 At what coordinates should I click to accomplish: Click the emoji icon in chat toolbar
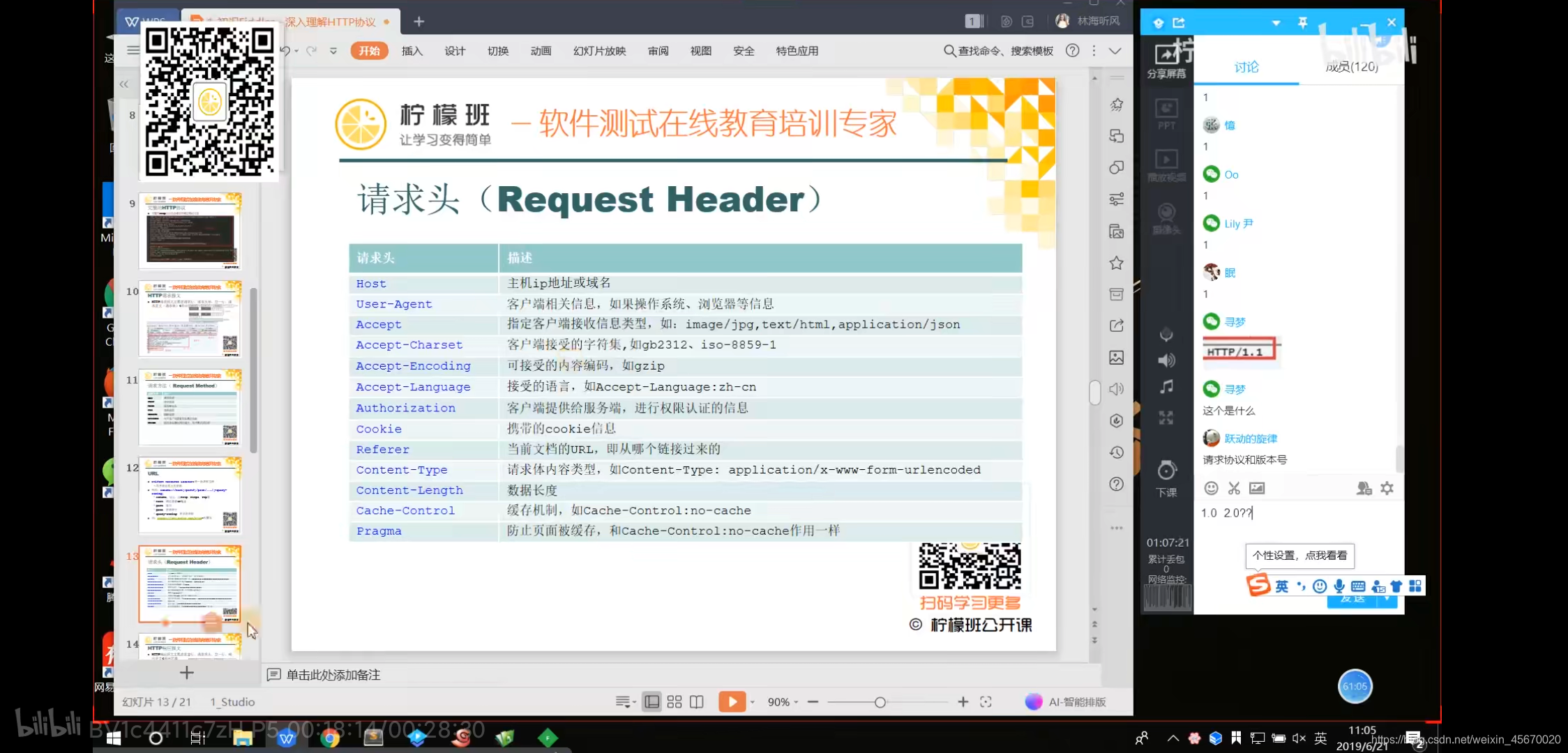click(x=1212, y=488)
